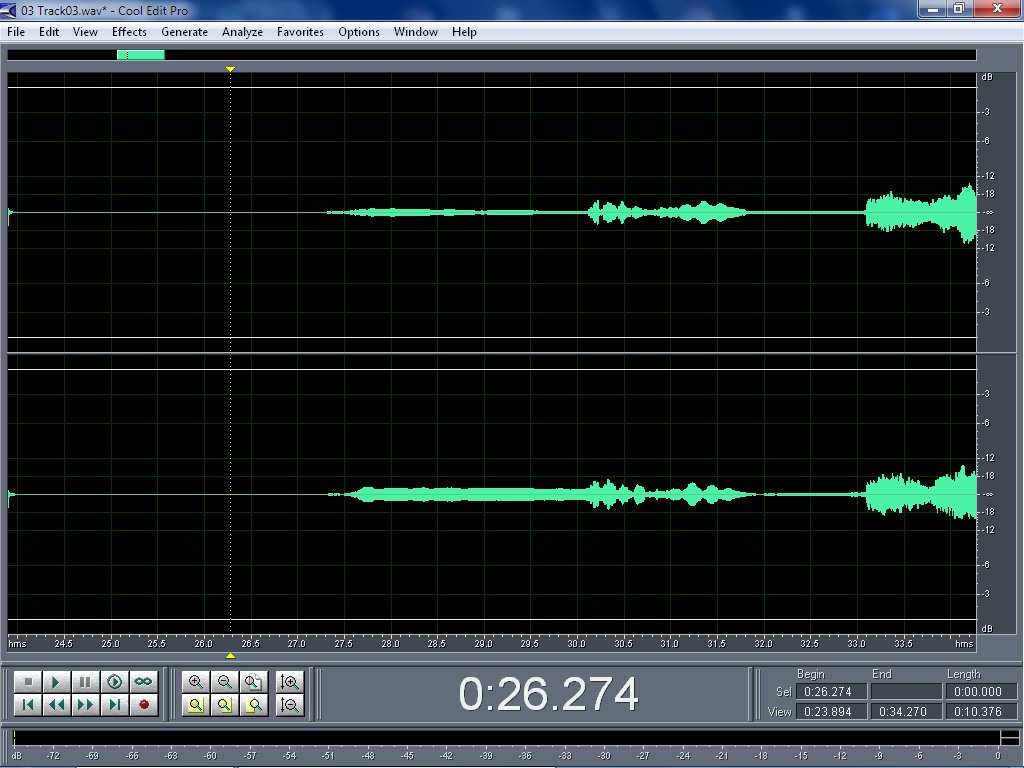Click the 28.0 mark on time ruler
The width and height of the screenshot is (1024, 768).
tap(391, 644)
